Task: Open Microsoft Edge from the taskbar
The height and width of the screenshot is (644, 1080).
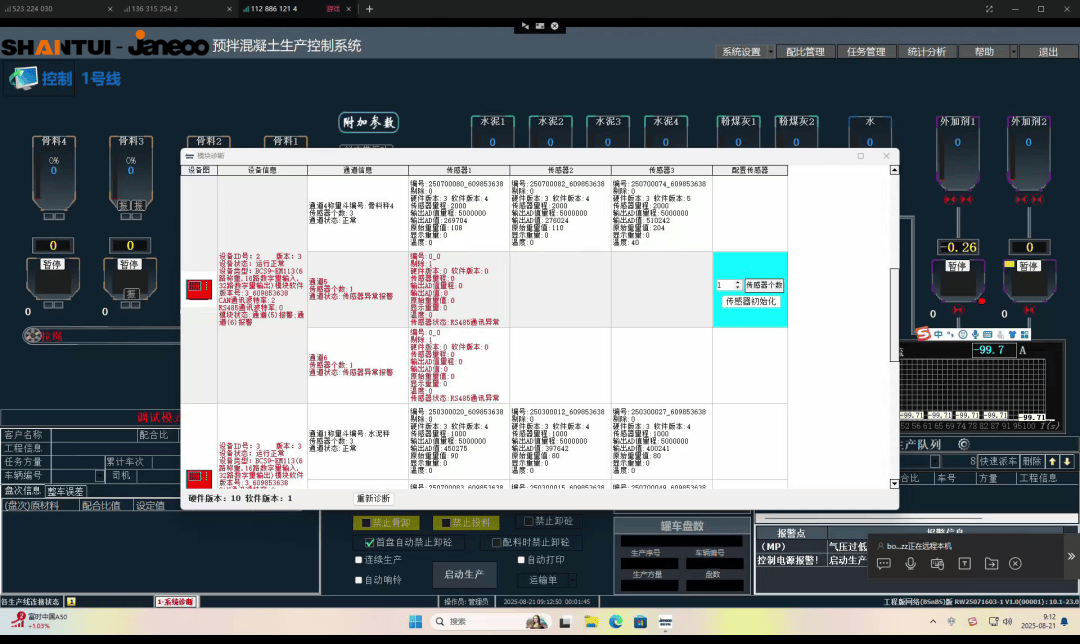Action: [x=616, y=621]
